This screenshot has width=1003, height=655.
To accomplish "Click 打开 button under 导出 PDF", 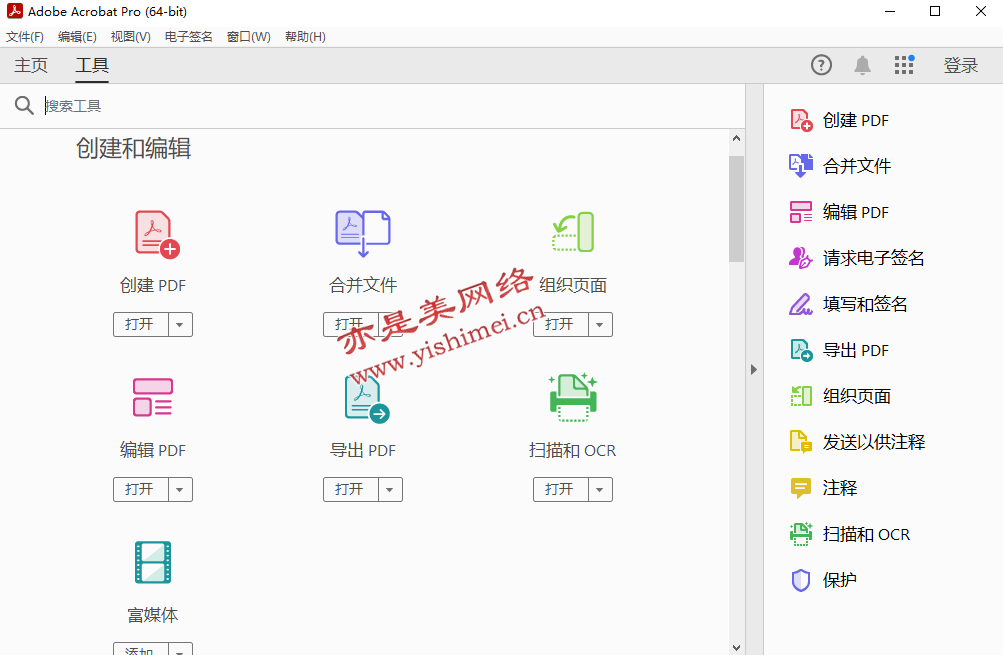I will tap(351, 490).
